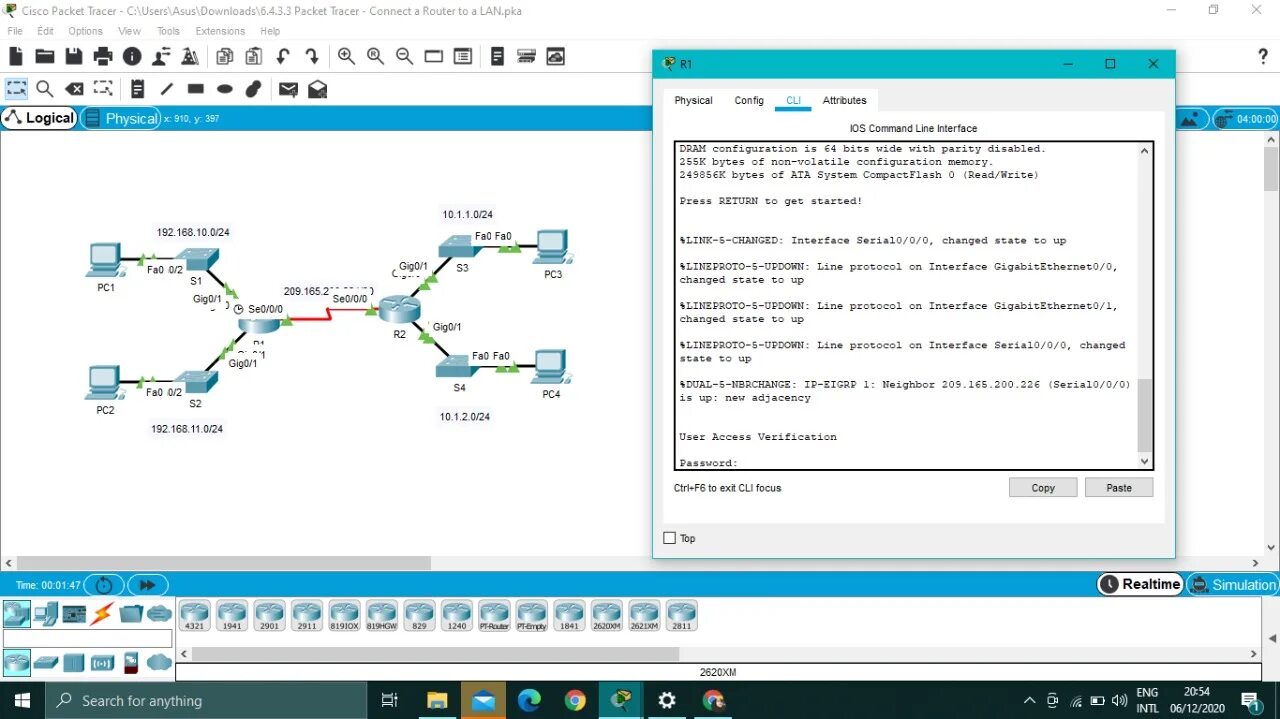1280x719 pixels.
Task: Open file using the folder toolbar icon
Action: click(44, 57)
